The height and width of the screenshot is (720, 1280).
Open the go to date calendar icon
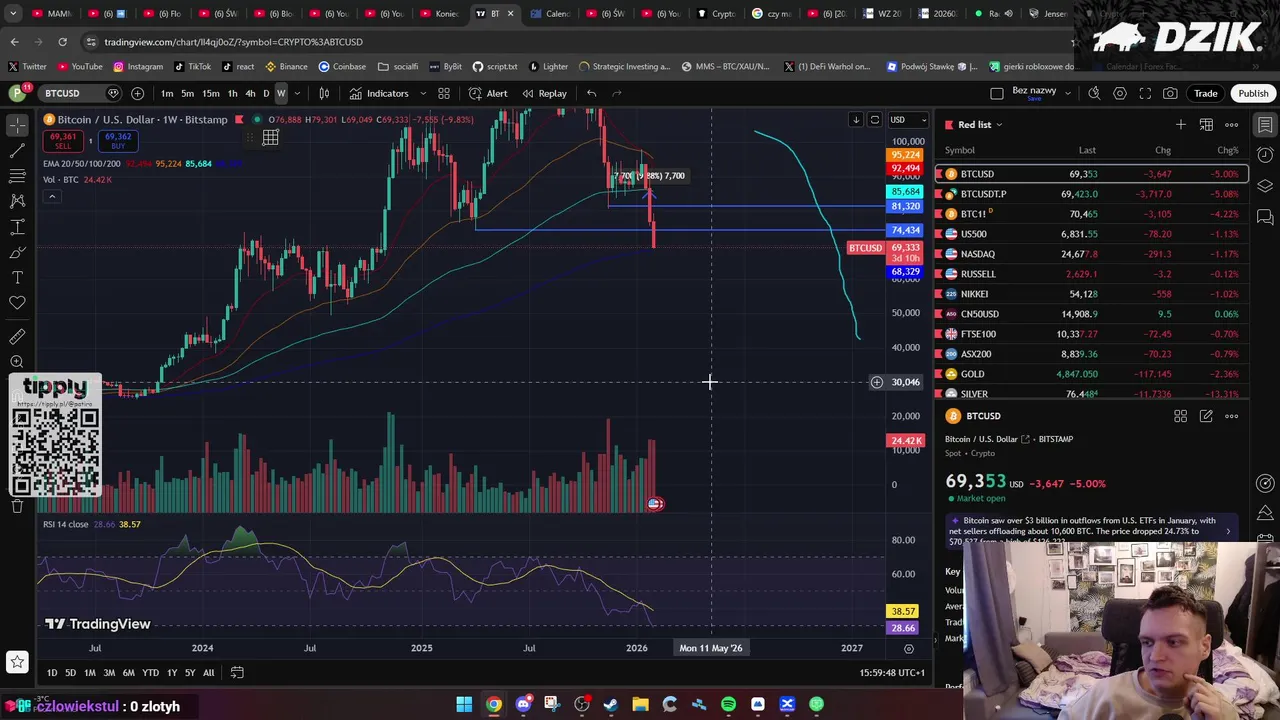(237, 672)
